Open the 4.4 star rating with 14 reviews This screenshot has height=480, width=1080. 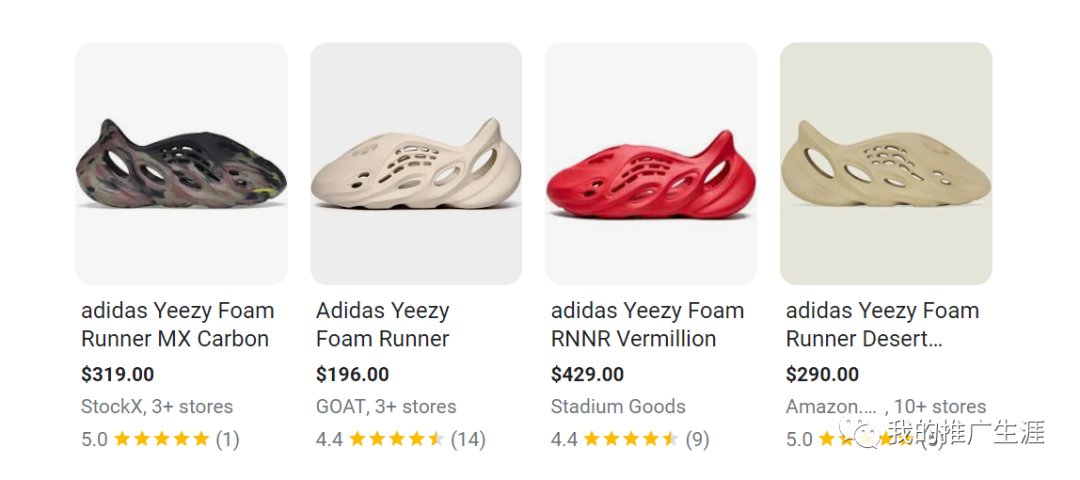400,439
